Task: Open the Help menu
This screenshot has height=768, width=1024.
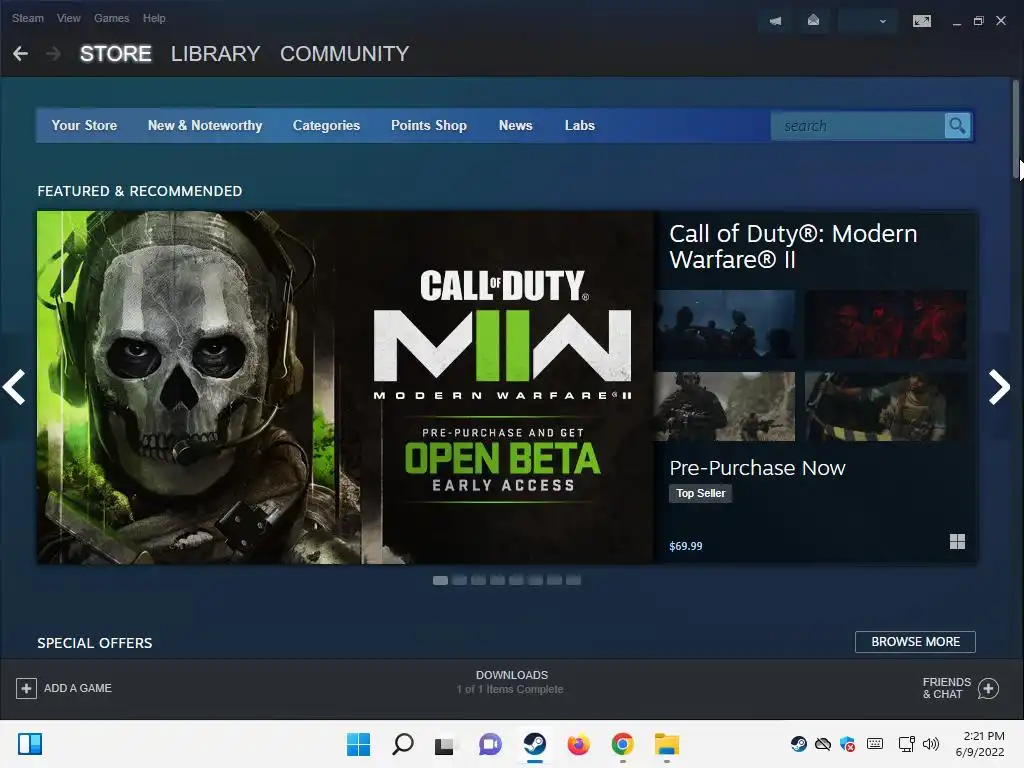Action: (x=154, y=18)
